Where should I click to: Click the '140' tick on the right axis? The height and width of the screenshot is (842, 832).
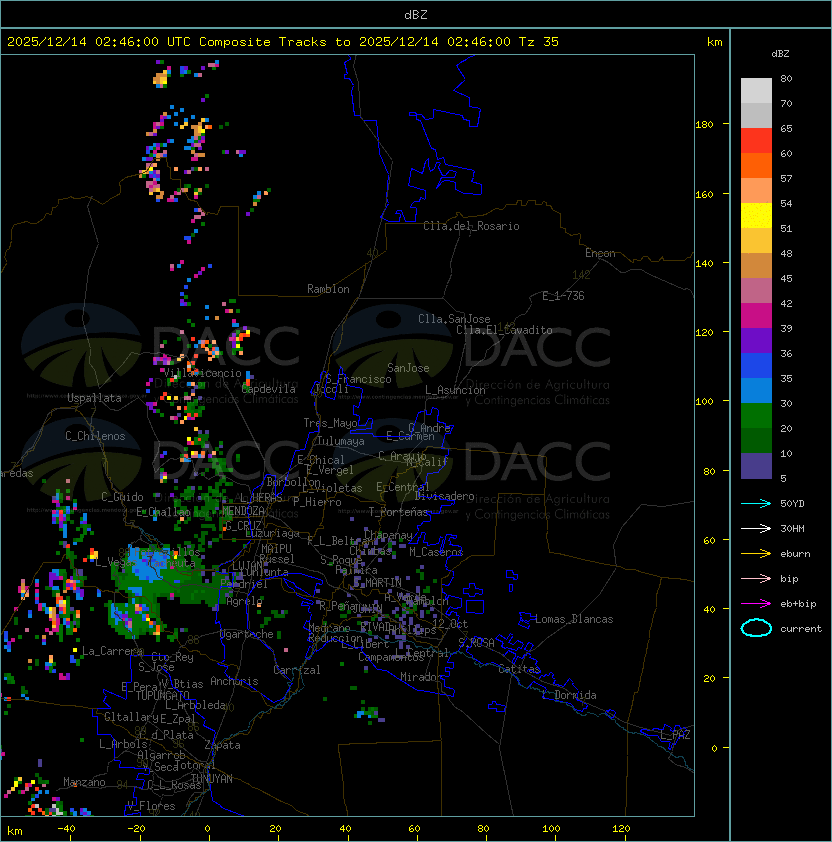(x=704, y=263)
